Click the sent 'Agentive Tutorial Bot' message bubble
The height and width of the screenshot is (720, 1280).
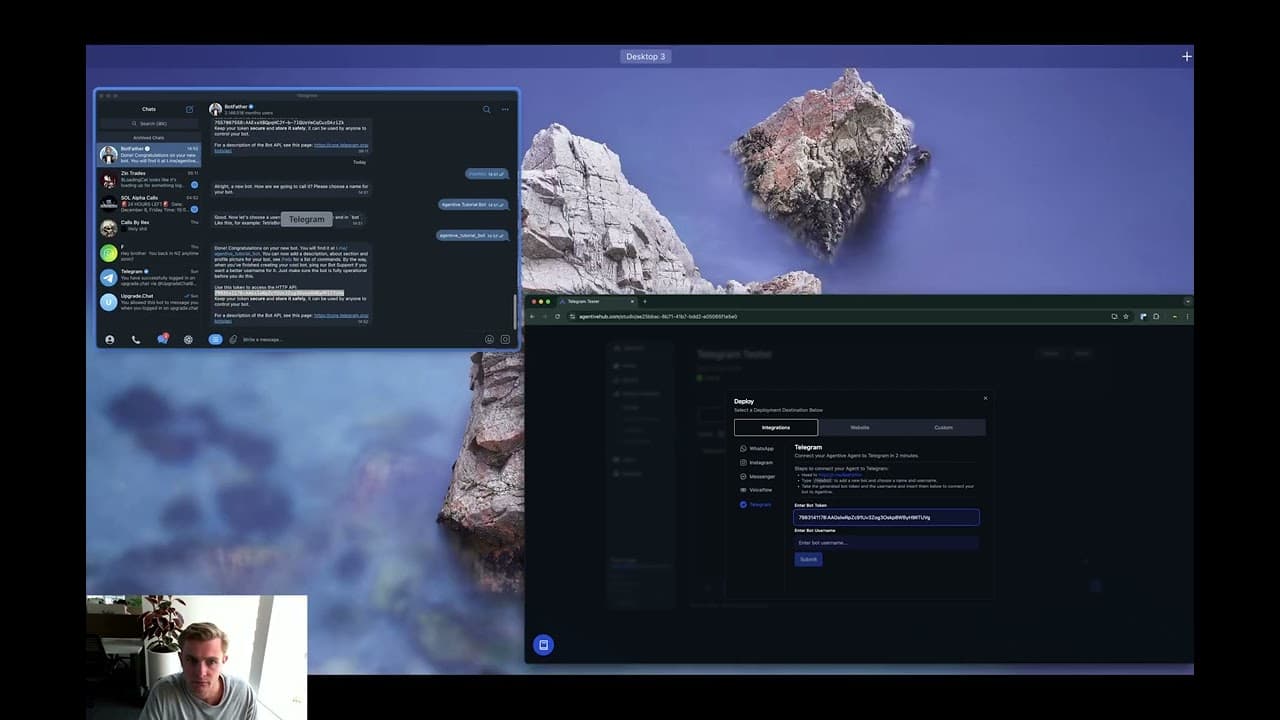tap(474, 204)
